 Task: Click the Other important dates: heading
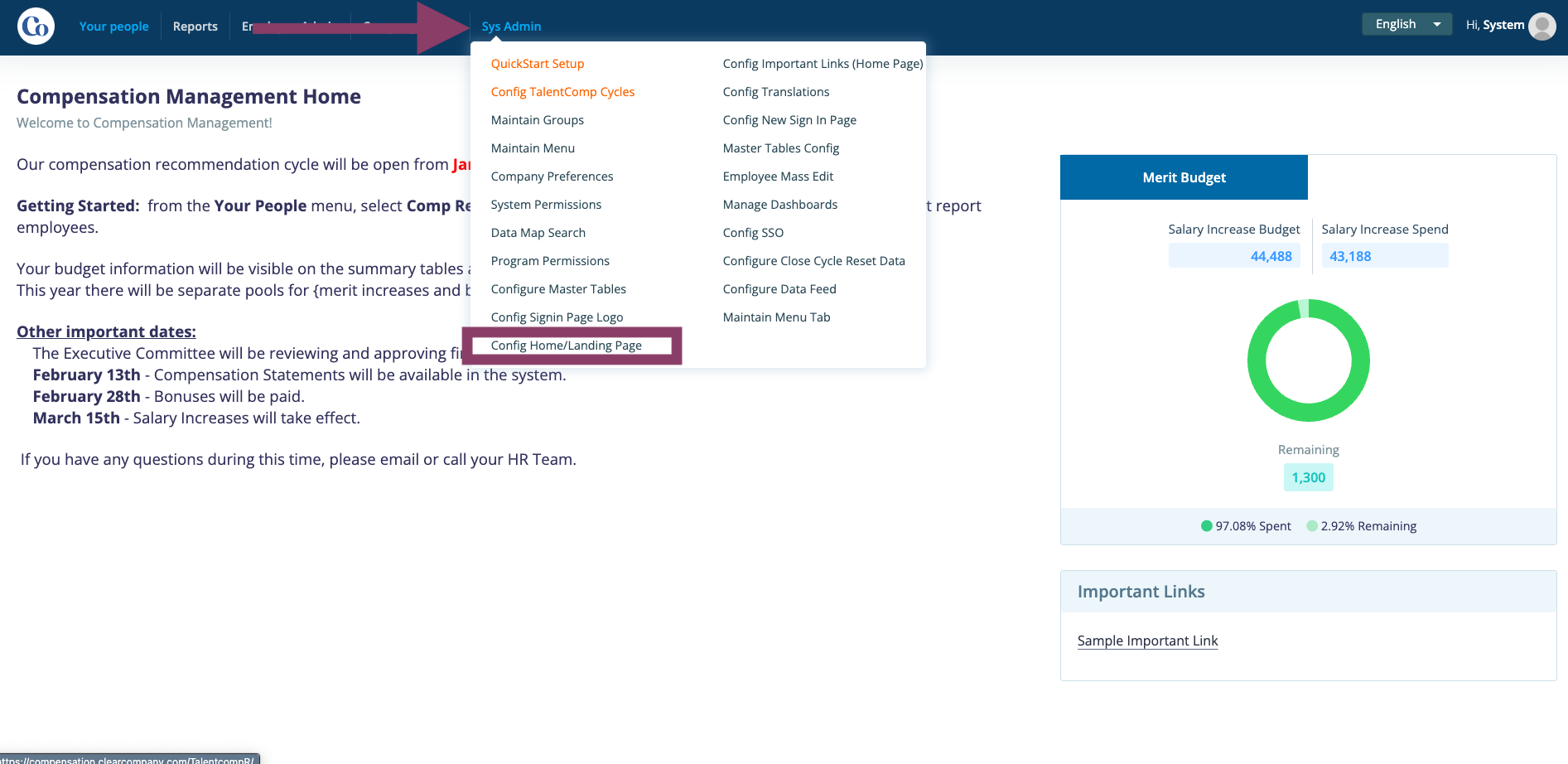pyautogui.click(x=106, y=331)
